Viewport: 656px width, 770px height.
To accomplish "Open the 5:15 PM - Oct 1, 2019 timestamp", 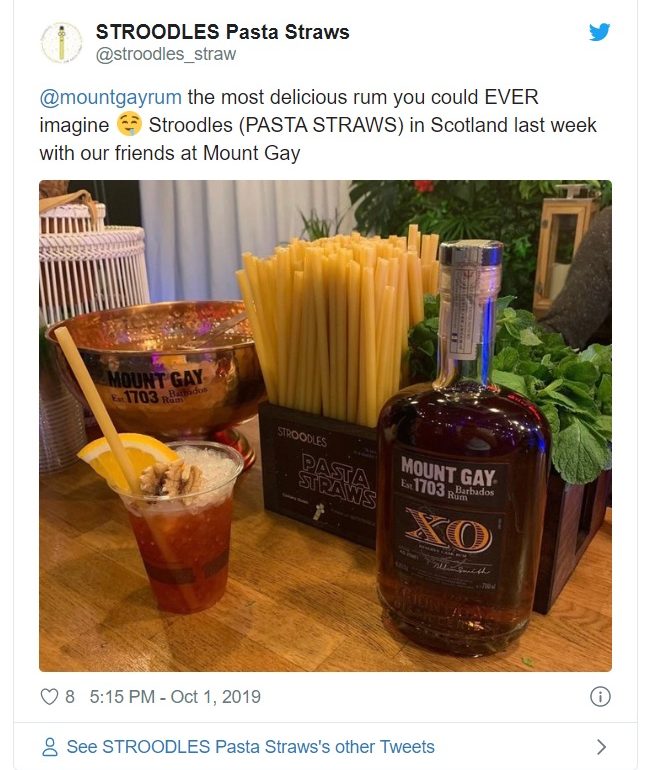I will pyautogui.click(x=175, y=696).
